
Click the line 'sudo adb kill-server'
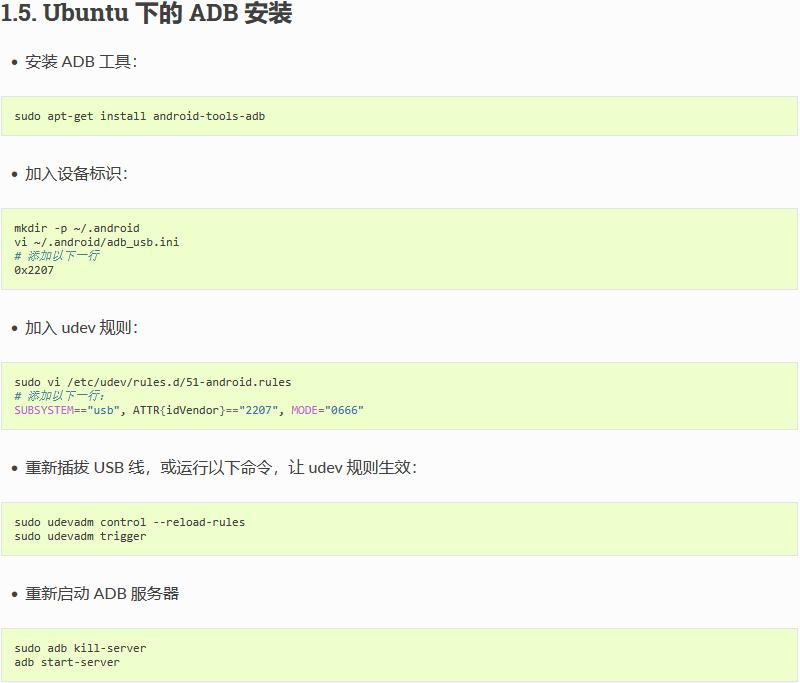(x=81, y=648)
